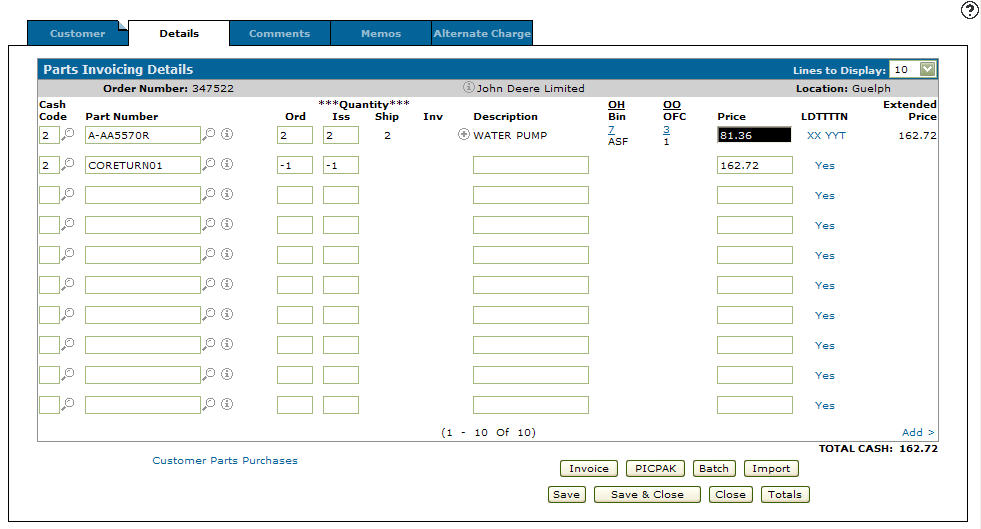
Task: Open Customer Parts Purchases link
Action: tap(225, 461)
